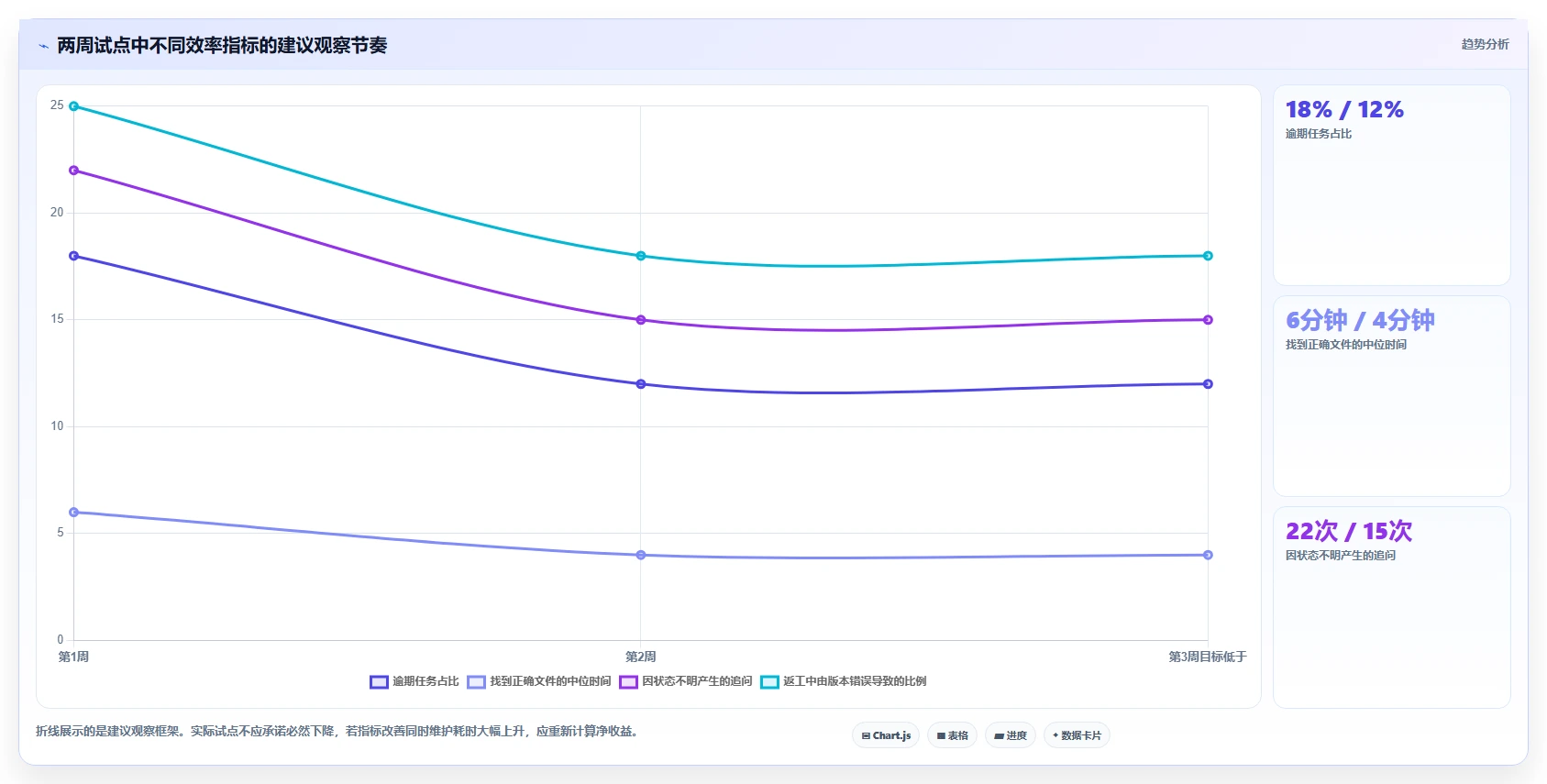Click the teal data point at 第2周 (18)
Viewport: 1547px width, 784px height.
641,256
